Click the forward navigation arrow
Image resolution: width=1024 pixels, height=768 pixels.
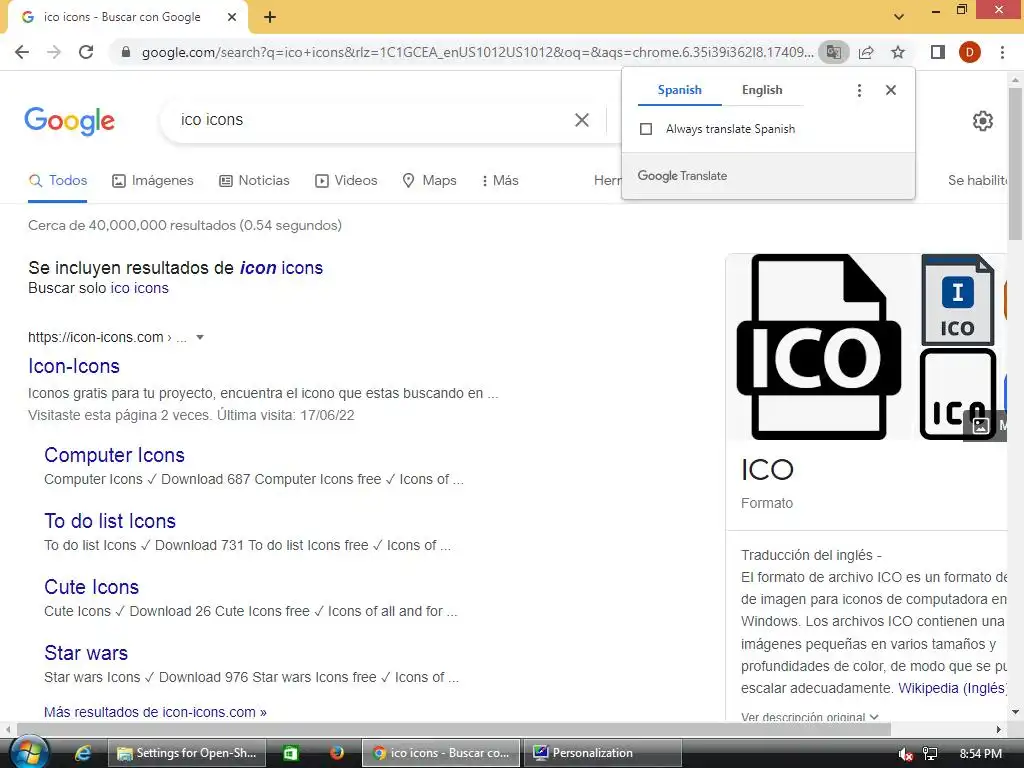click(x=54, y=52)
